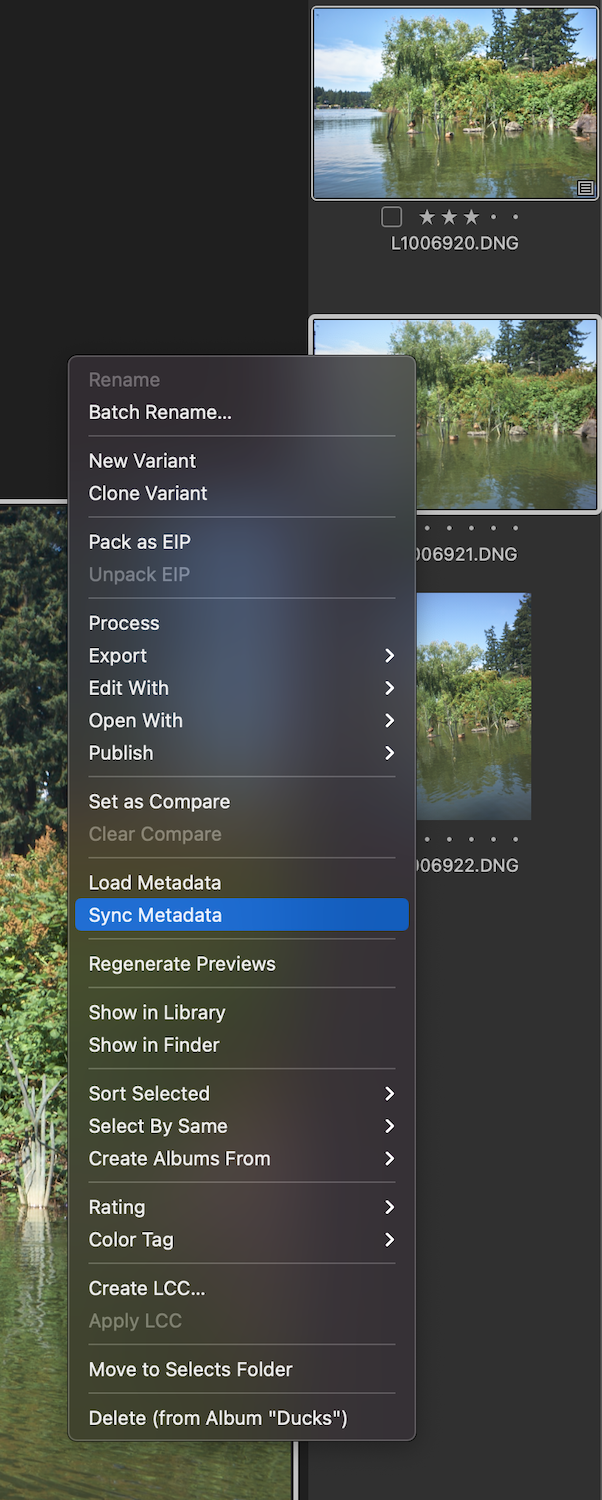Toggle the color tag checkbox under L1006920

392,217
